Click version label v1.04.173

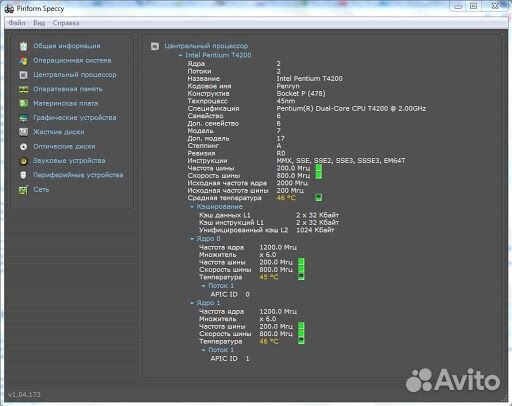24,395
